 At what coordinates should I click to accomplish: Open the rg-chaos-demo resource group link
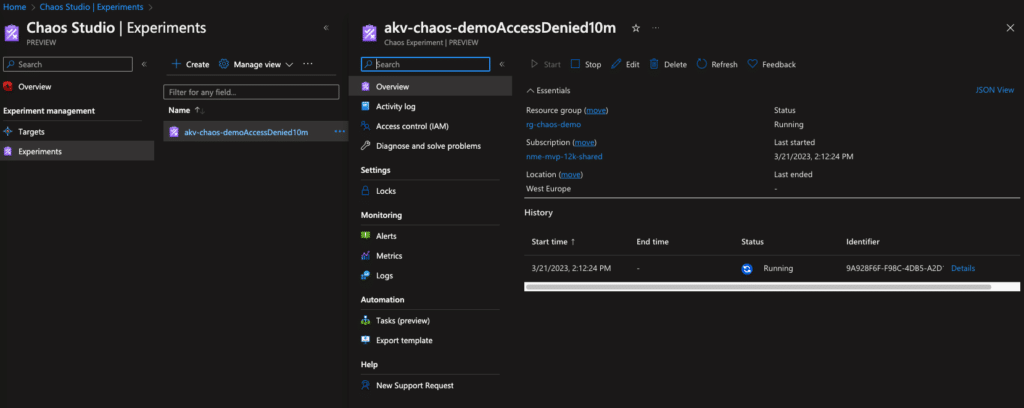click(553, 125)
